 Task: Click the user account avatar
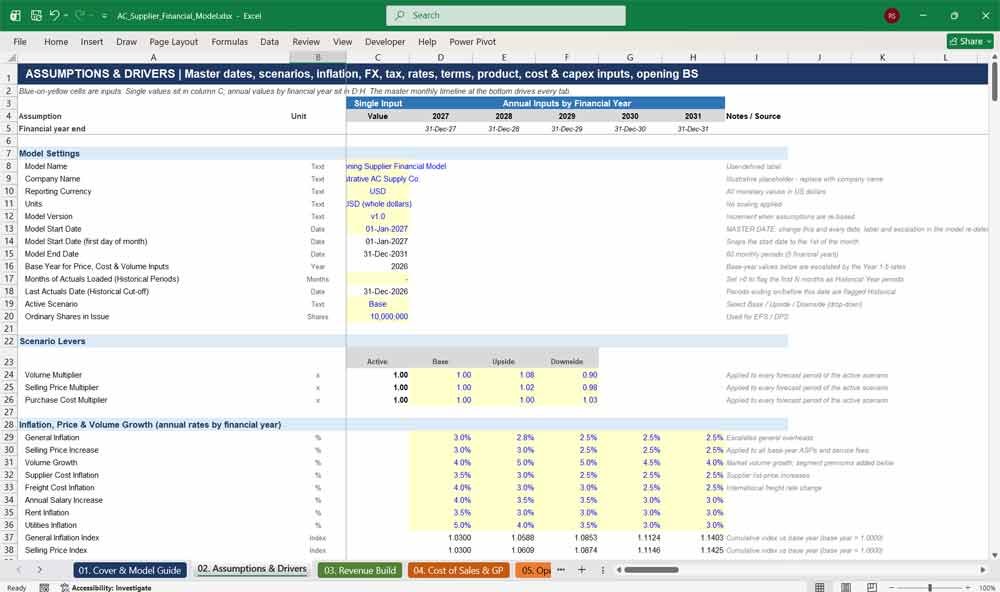point(892,15)
